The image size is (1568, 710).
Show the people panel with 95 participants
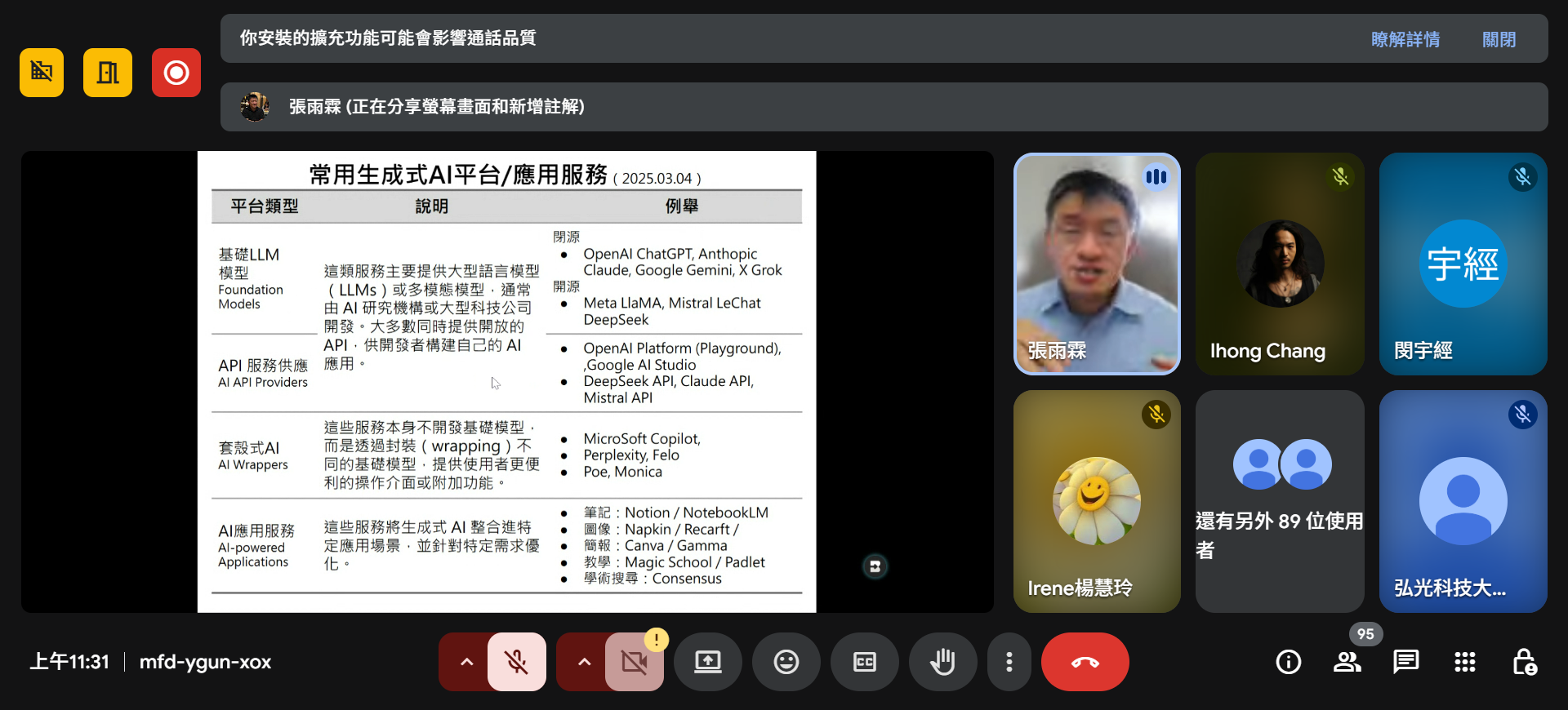(1347, 662)
